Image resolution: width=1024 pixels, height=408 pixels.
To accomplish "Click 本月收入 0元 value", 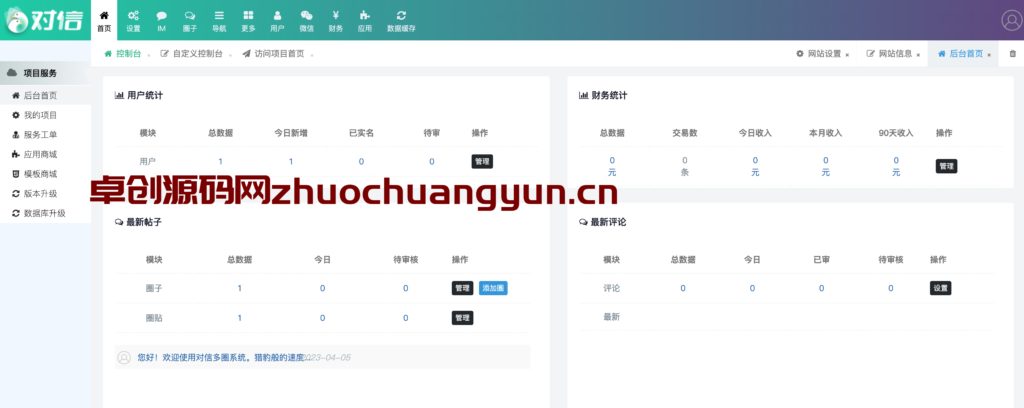I will coord(825,166).
